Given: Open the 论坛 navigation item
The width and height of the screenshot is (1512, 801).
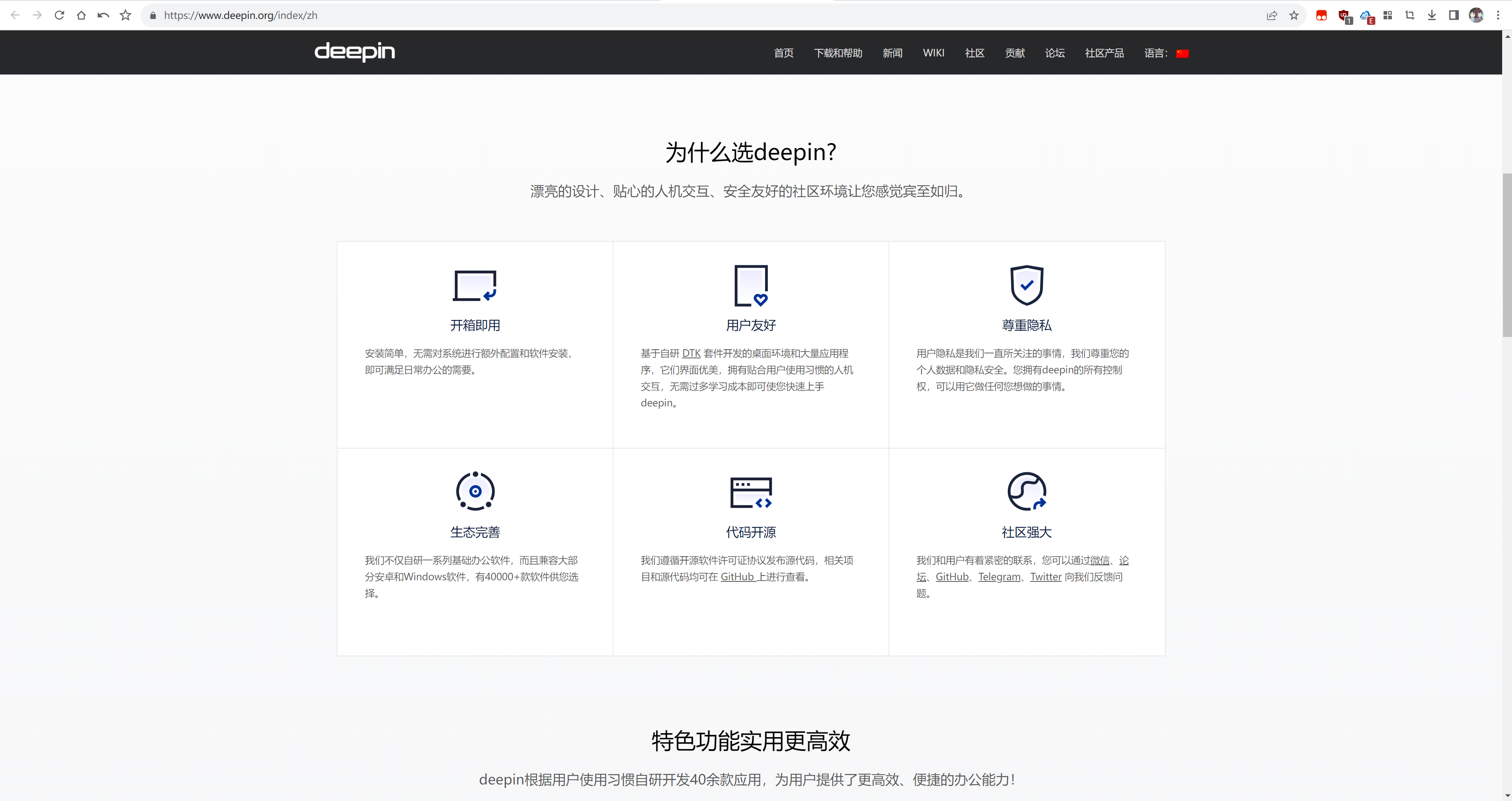Looking at the screenshot, I should (1054, 53).
